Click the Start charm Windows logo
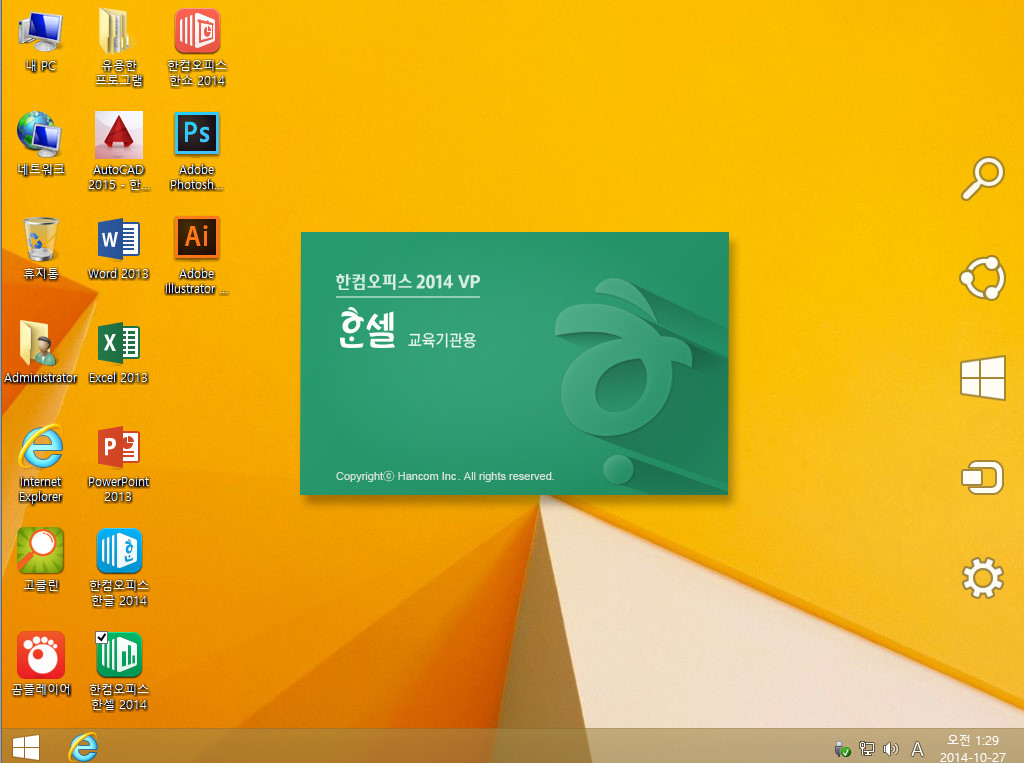 tap(982, 378)
